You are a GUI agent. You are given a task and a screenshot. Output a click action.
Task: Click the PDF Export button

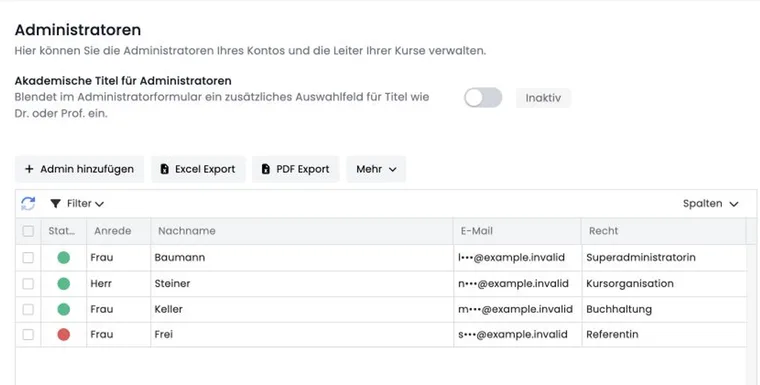pos(296,169)
